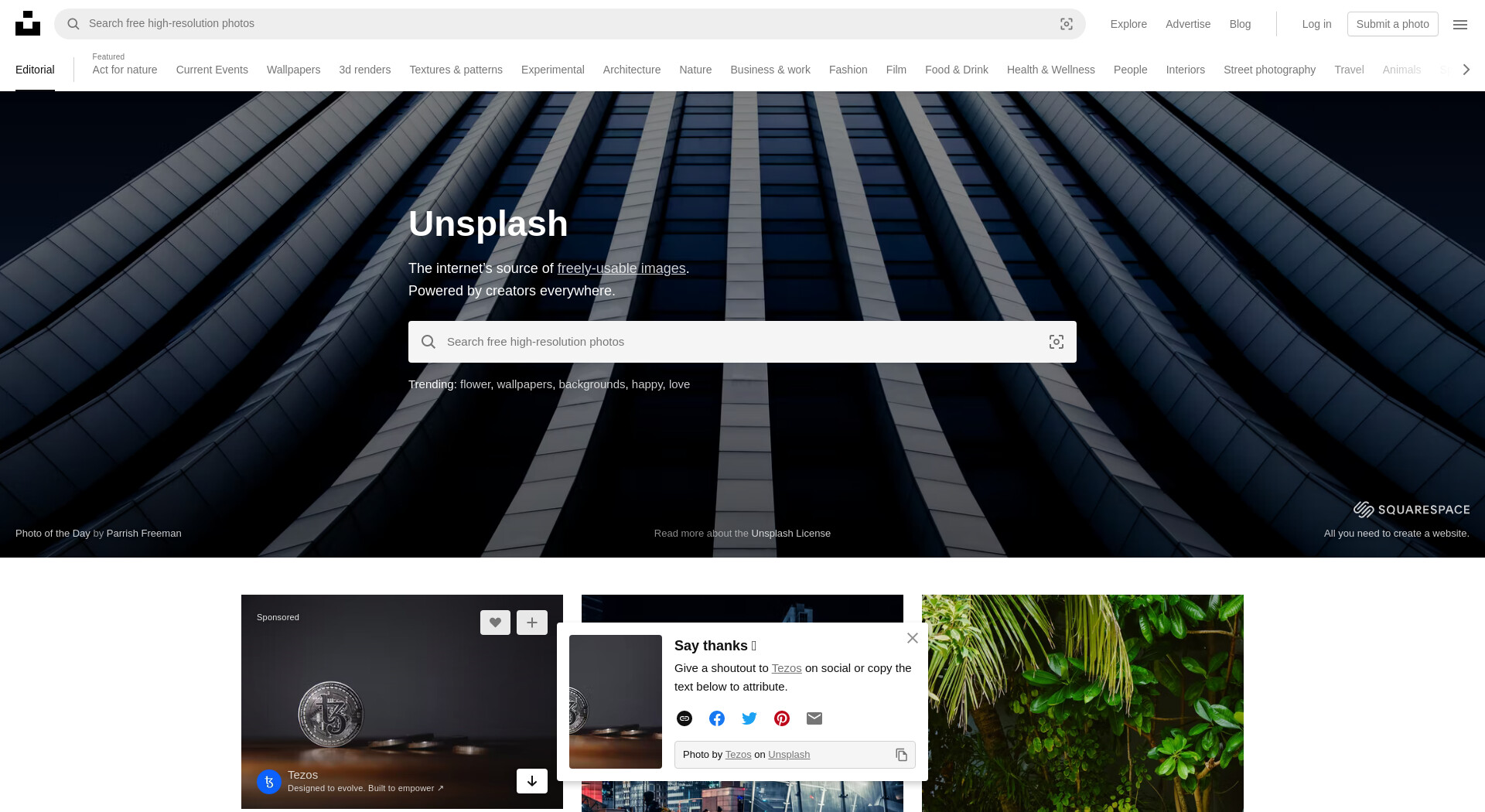This screenshot has height=812, width=1485.
Task: Open Parrish Freeman's profile link
Action: pyautogui.click(x=144, y=534)
